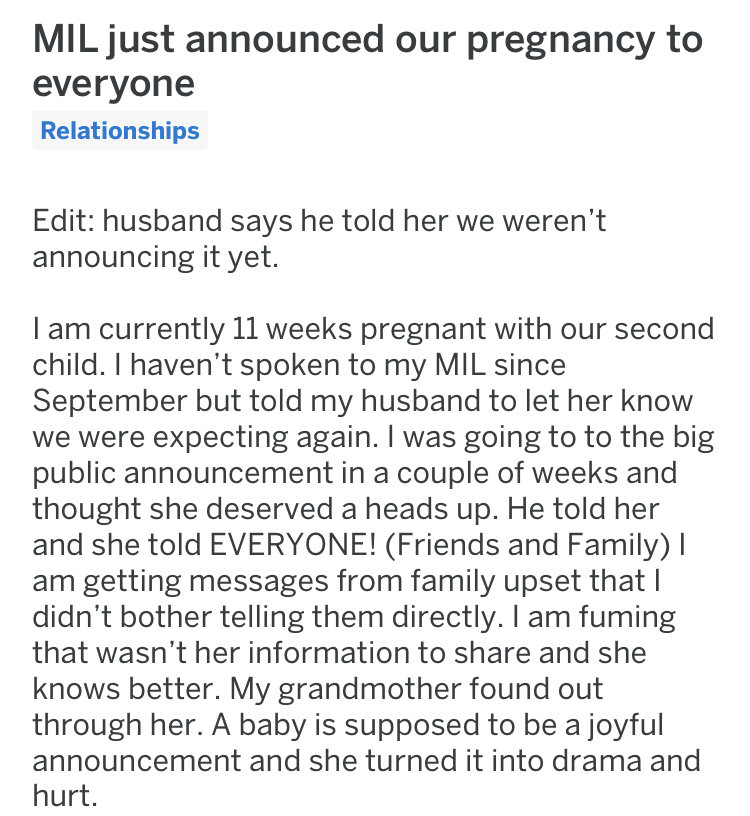Click the 'drama and' text near the end
The image size is (750, 816).
pyautogui.click(x=626, y=761)
